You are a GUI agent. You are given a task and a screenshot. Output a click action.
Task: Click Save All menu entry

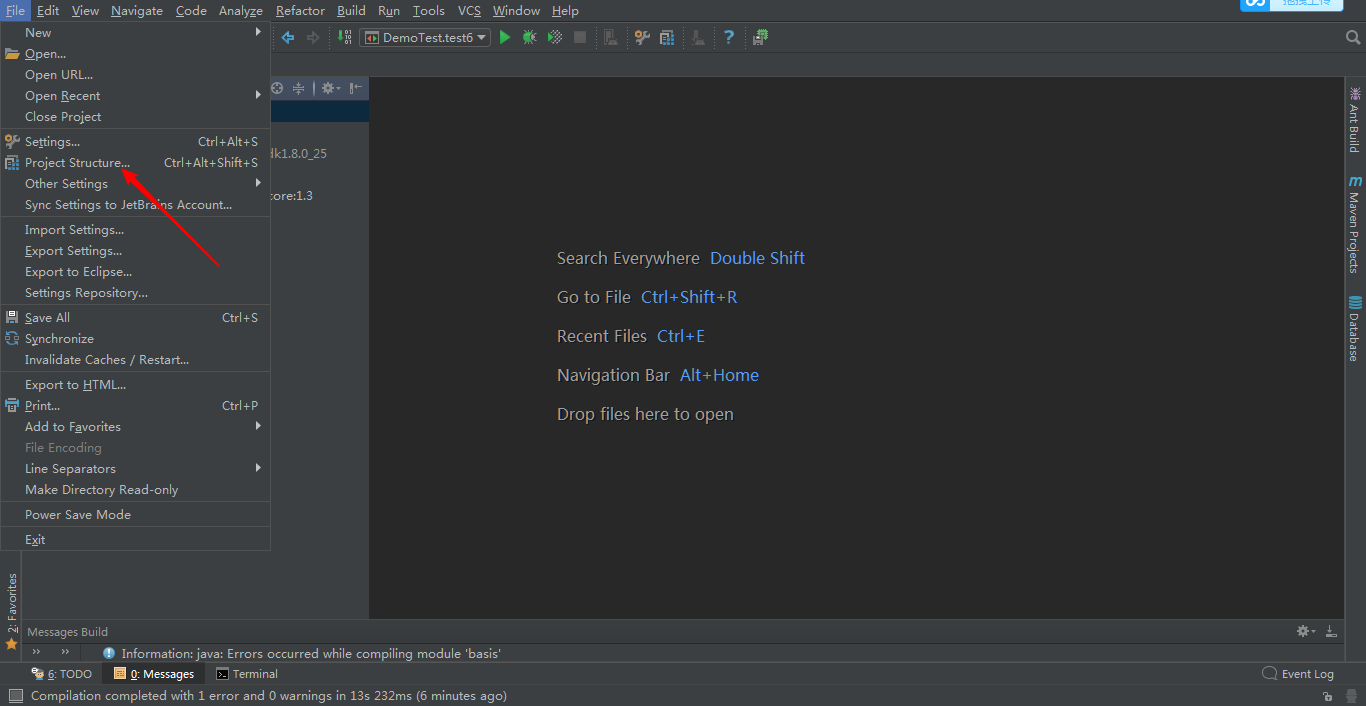tap(135, 317)
